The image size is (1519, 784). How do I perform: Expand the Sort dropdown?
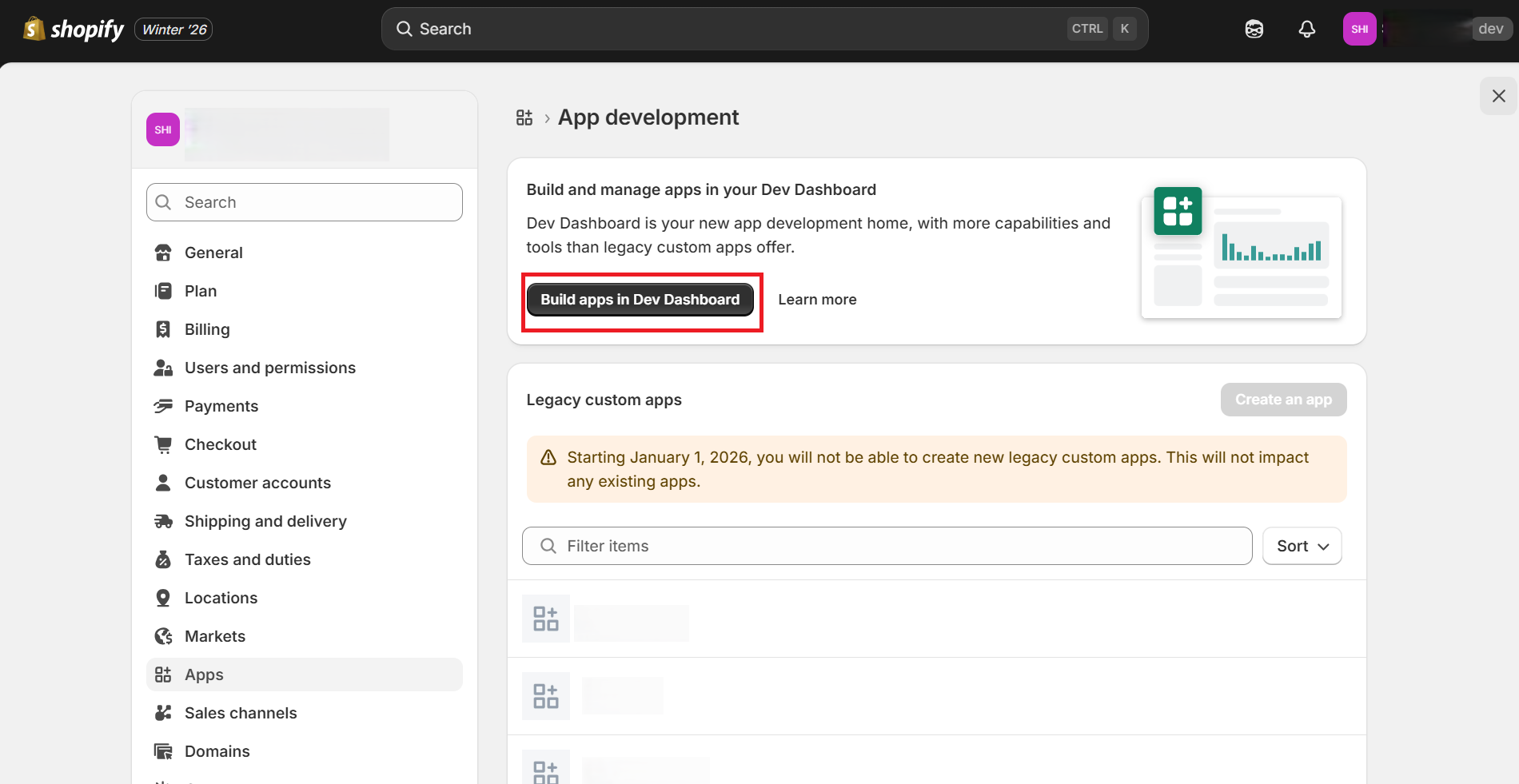pos(1302,546)
